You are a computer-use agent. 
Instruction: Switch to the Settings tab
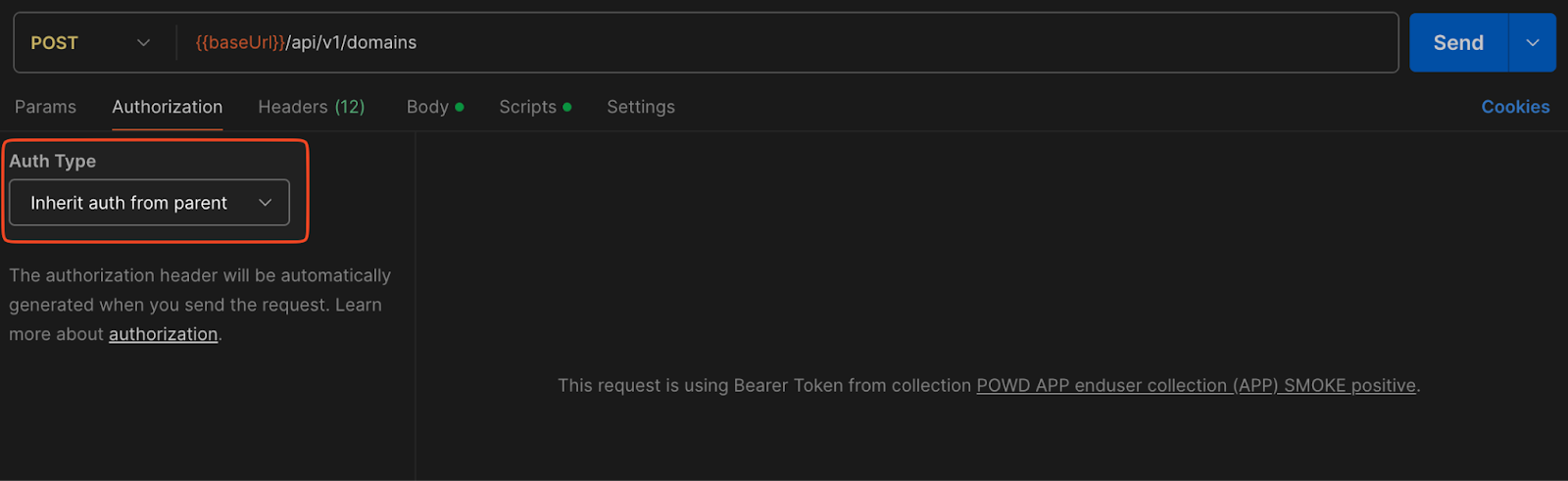pyautogui.click(x=641, y=107)
